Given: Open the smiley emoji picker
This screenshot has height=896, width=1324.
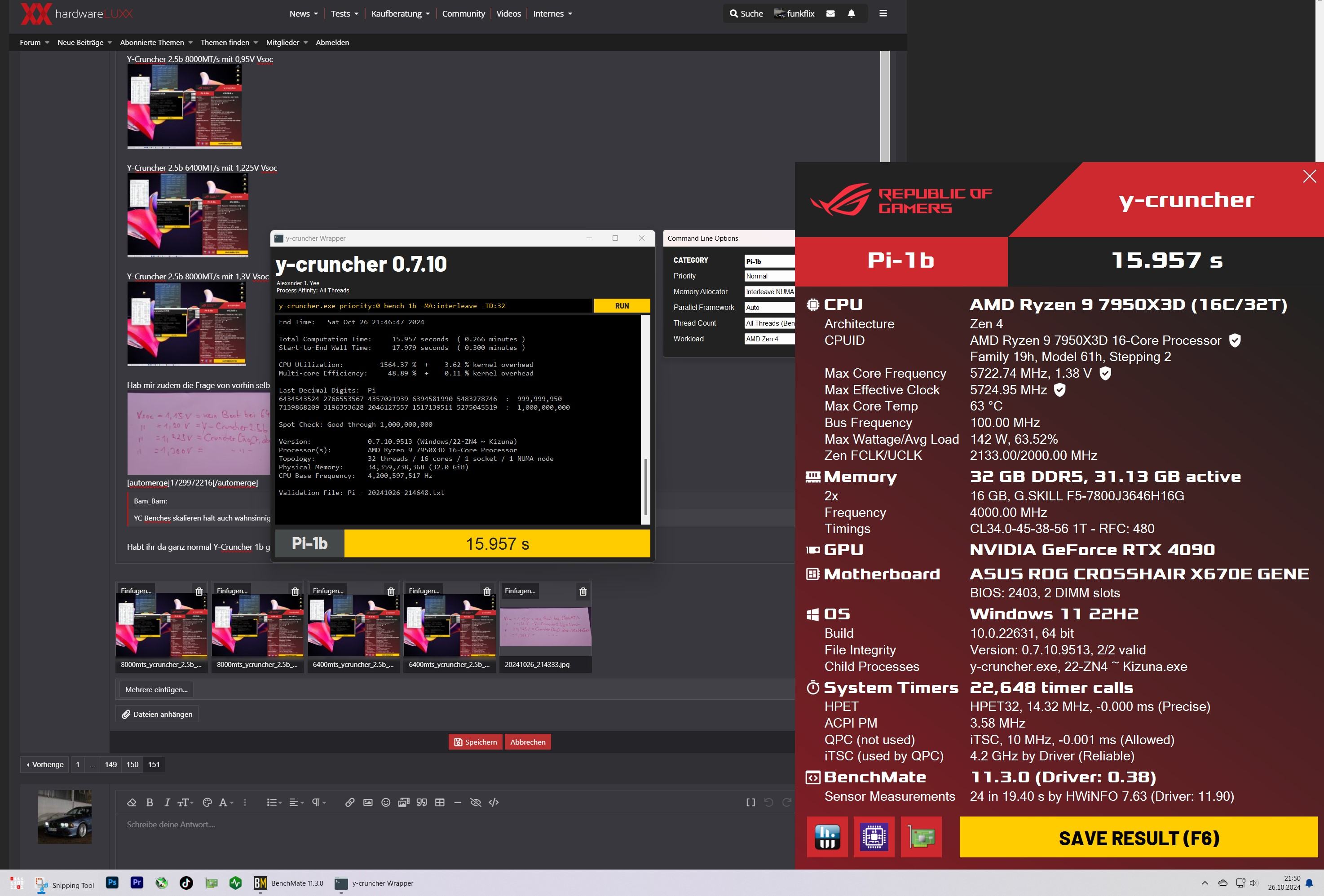Looking at the screenshot, I should (x=386, y=802).
